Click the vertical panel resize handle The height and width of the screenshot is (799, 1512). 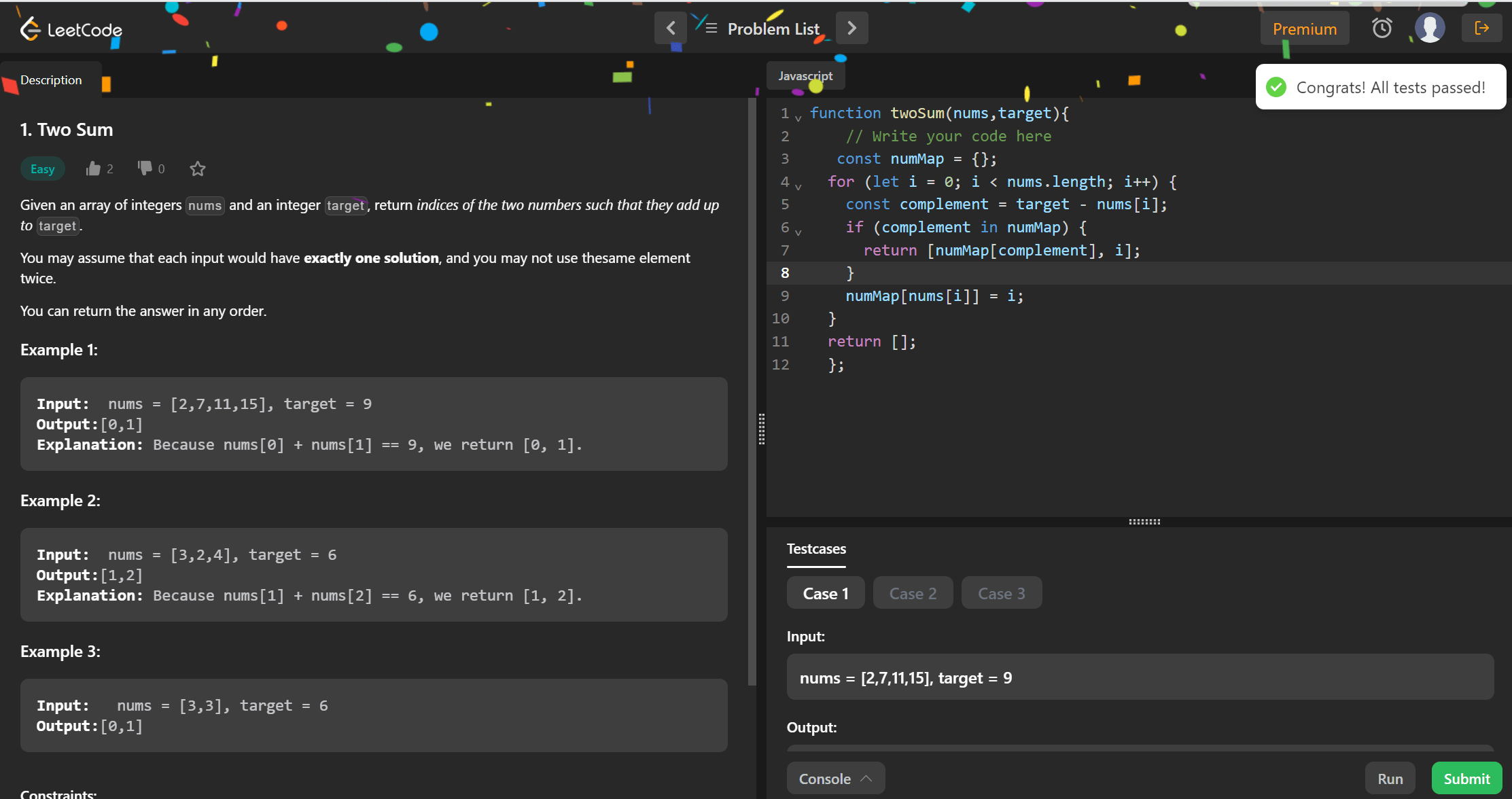pos(761,429)
